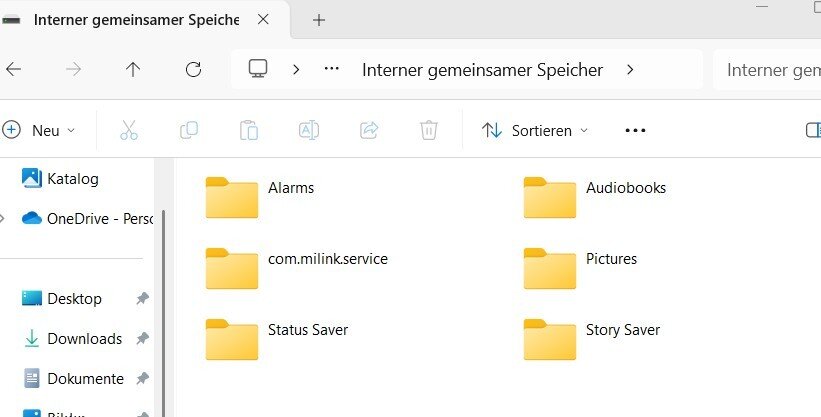This screenshot has width=821, height=417.
Task: Open a new tab with plus button
Action: coord(319,20)
